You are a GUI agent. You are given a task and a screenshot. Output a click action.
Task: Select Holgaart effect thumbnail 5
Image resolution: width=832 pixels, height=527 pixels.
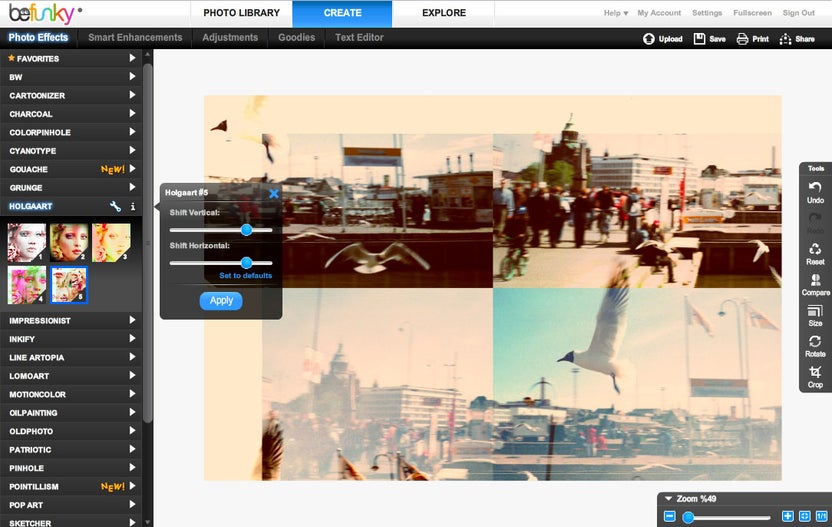point(69,285)
